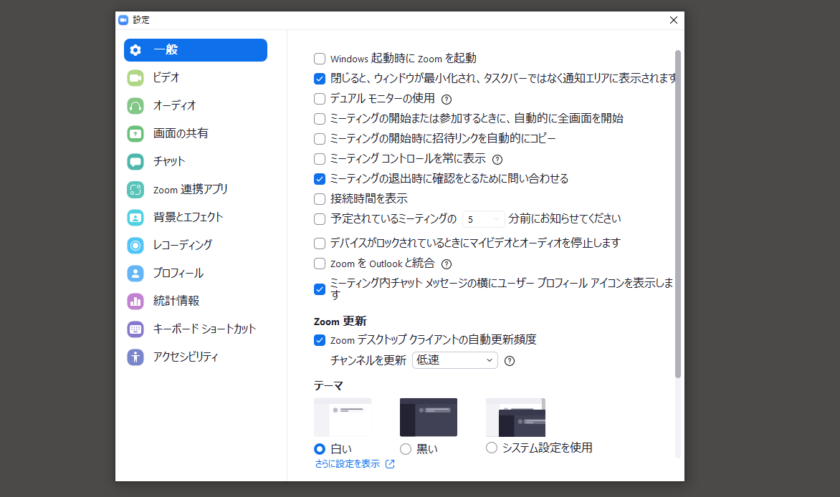
Task: Click the settings panel vertical scrollbar
Action: pyautogui.click(x=678, y=214)
